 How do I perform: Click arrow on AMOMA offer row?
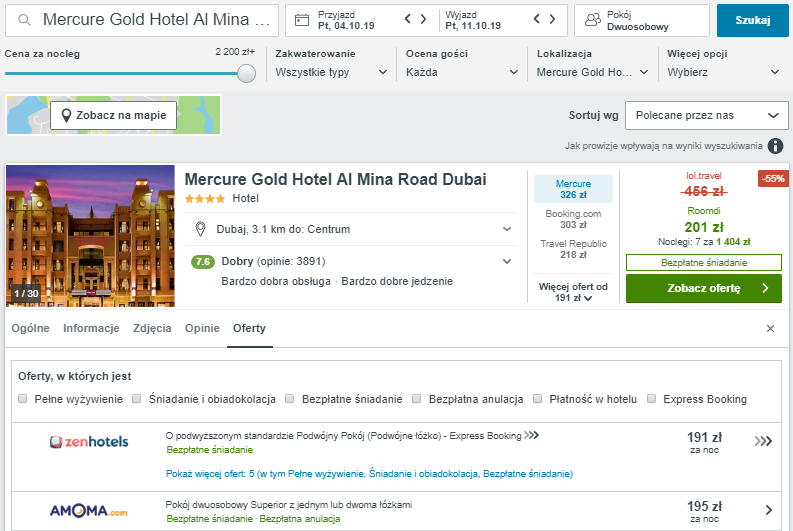tap(769, 510)
